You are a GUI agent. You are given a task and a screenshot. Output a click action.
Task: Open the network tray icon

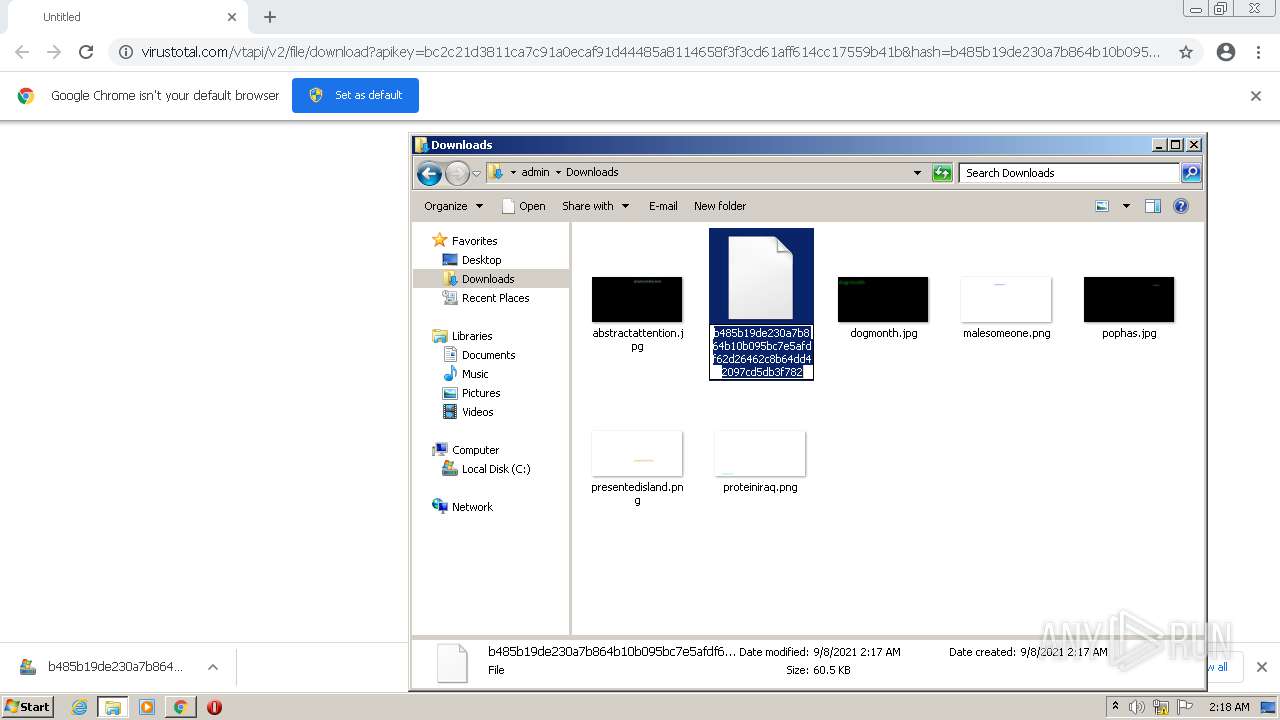(x=1161, y=707)
